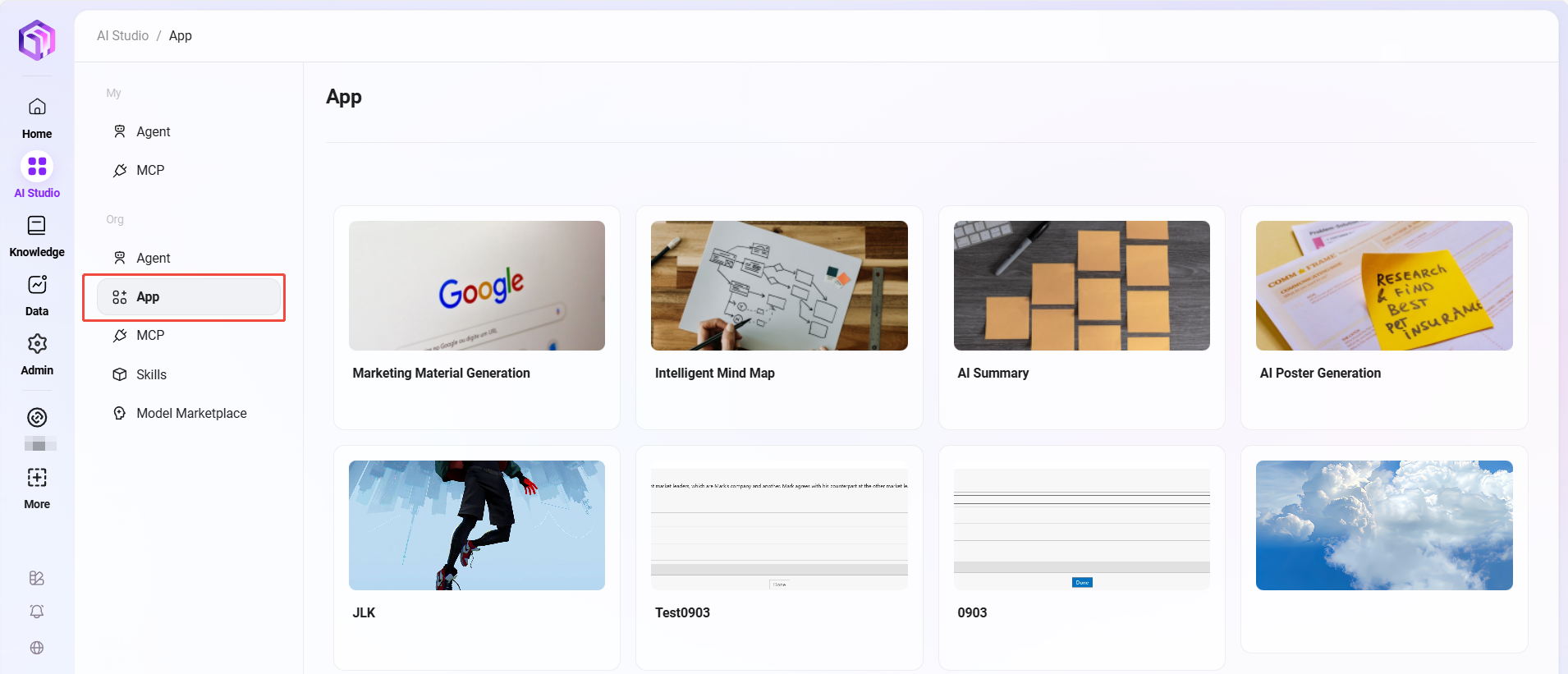
Task: Open the AI Studio section
Action: pyautogui.click(x=37, y=167)
